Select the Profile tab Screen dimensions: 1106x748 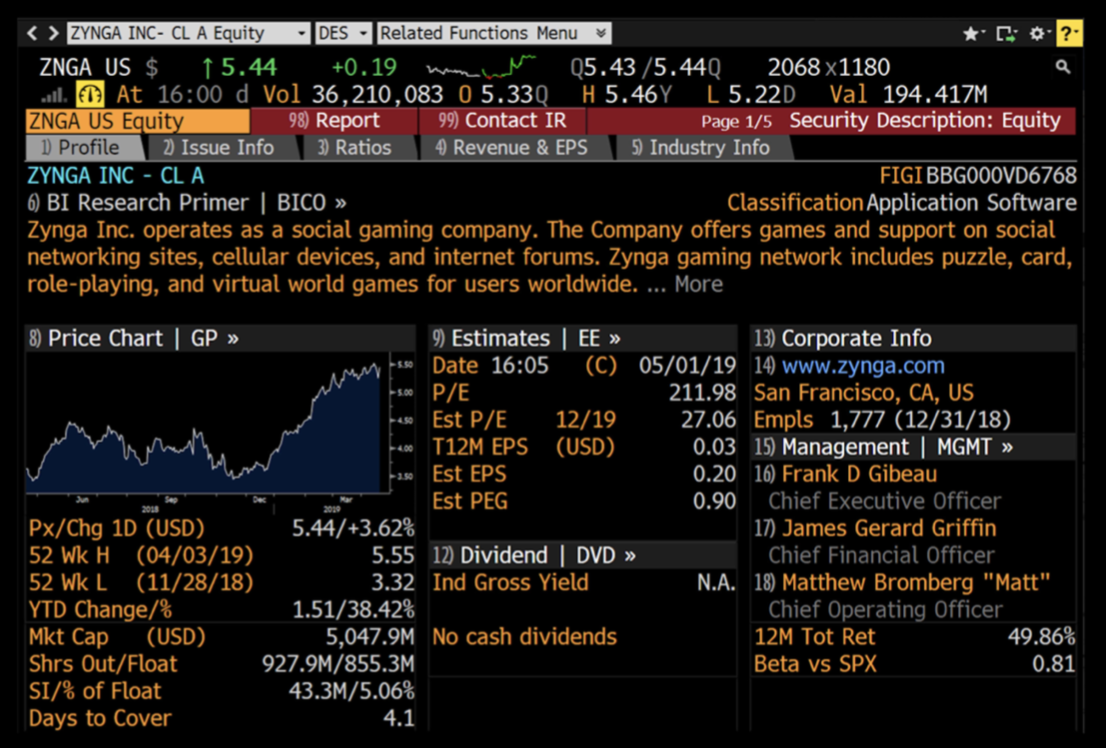point(84,147)
